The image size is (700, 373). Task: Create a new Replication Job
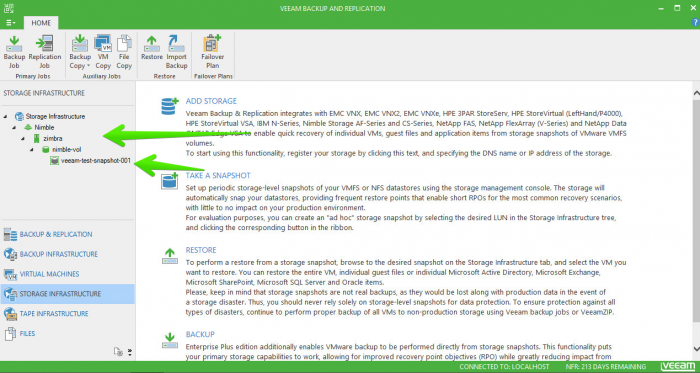(x=45, y=52)
